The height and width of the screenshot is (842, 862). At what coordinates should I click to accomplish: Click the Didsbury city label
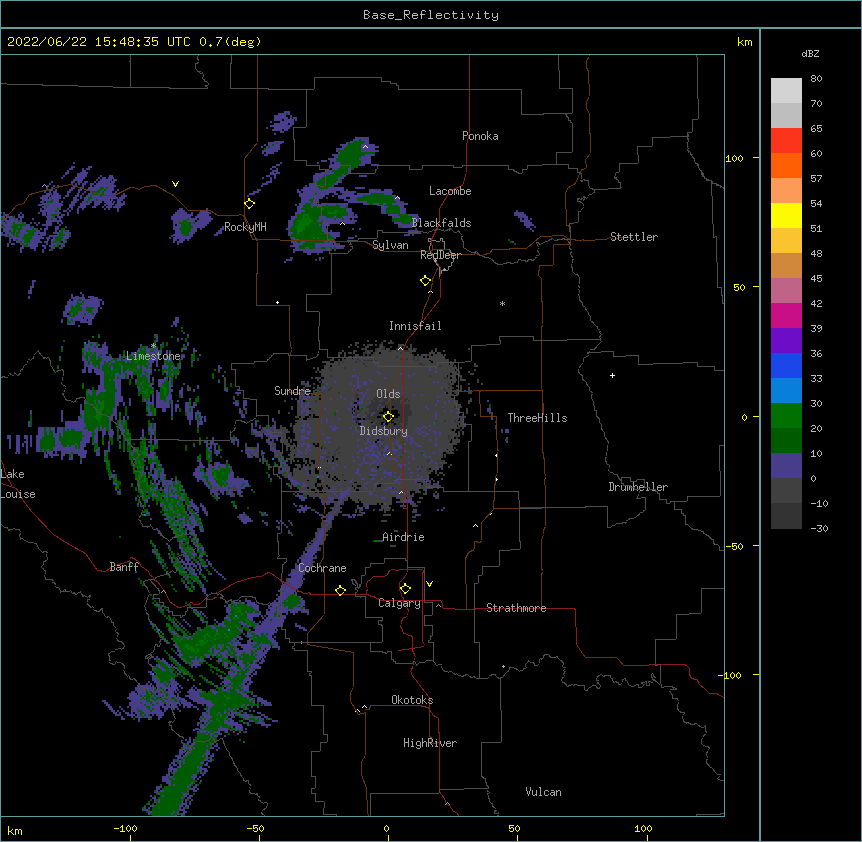384,431
